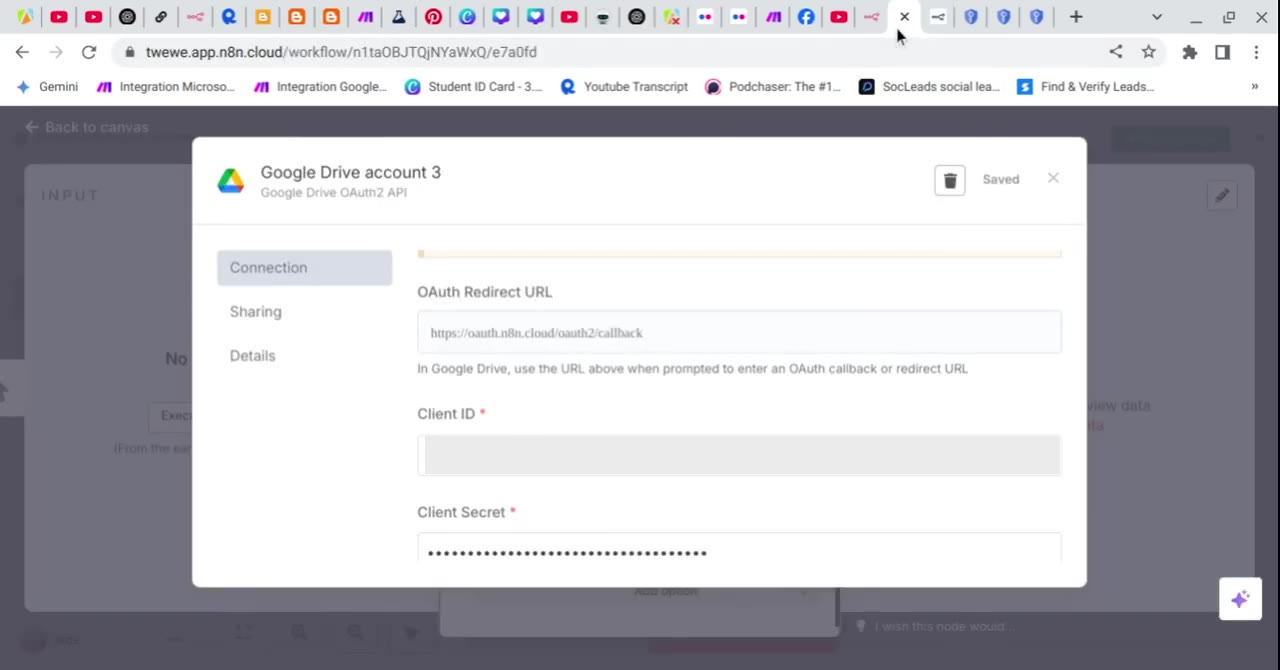Viewport: 1280px width, 670px height.
Task: Go back with browser back arrow
Action: [x=22, y=52]
